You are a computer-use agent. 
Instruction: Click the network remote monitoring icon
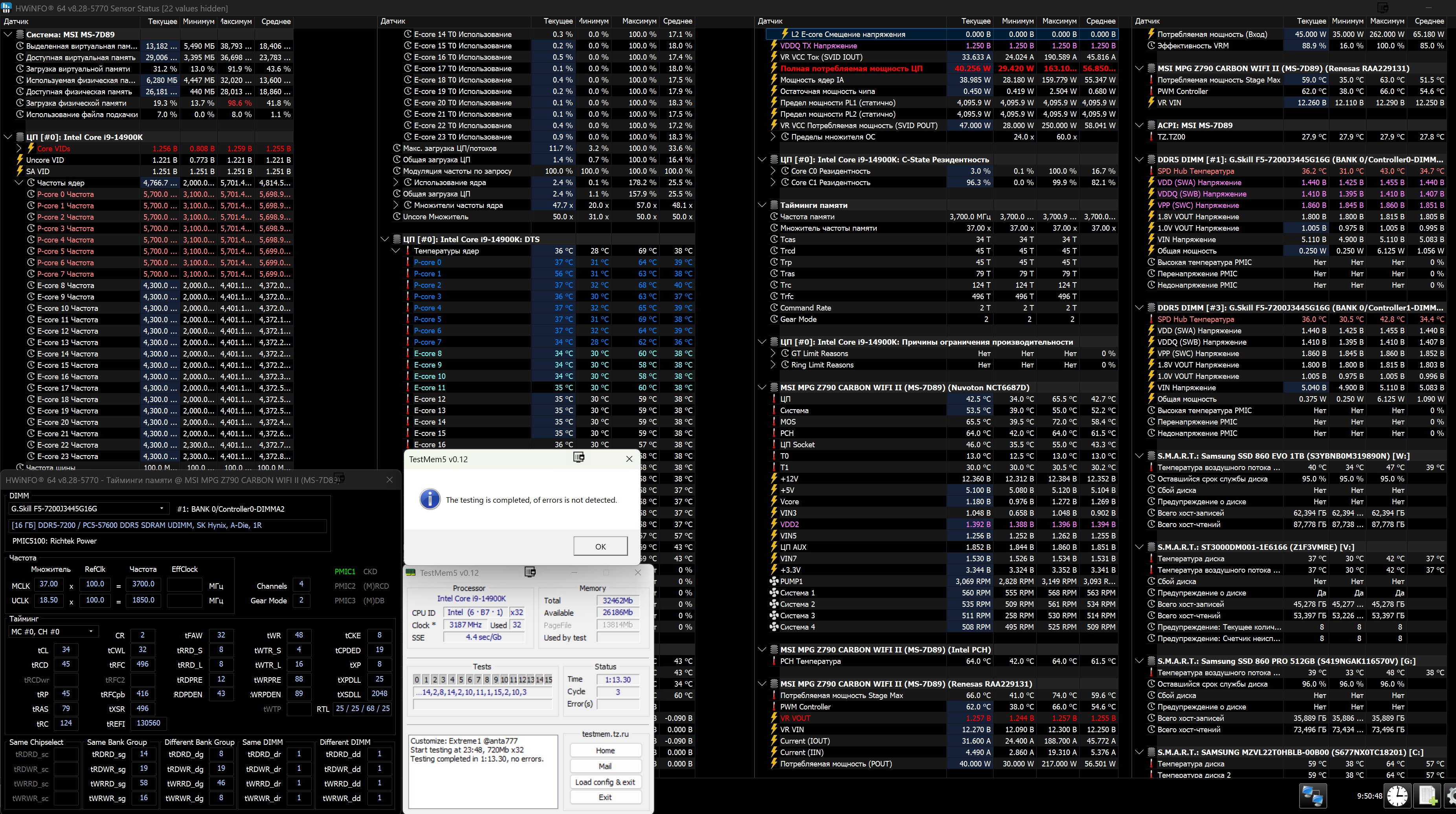(1313, 796)
